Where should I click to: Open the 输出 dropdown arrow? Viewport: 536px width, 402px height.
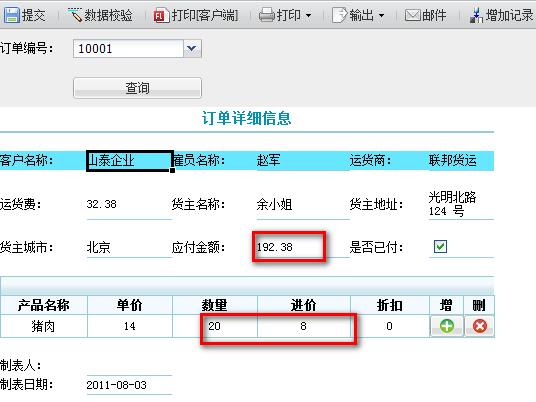(x=381, y=16)
